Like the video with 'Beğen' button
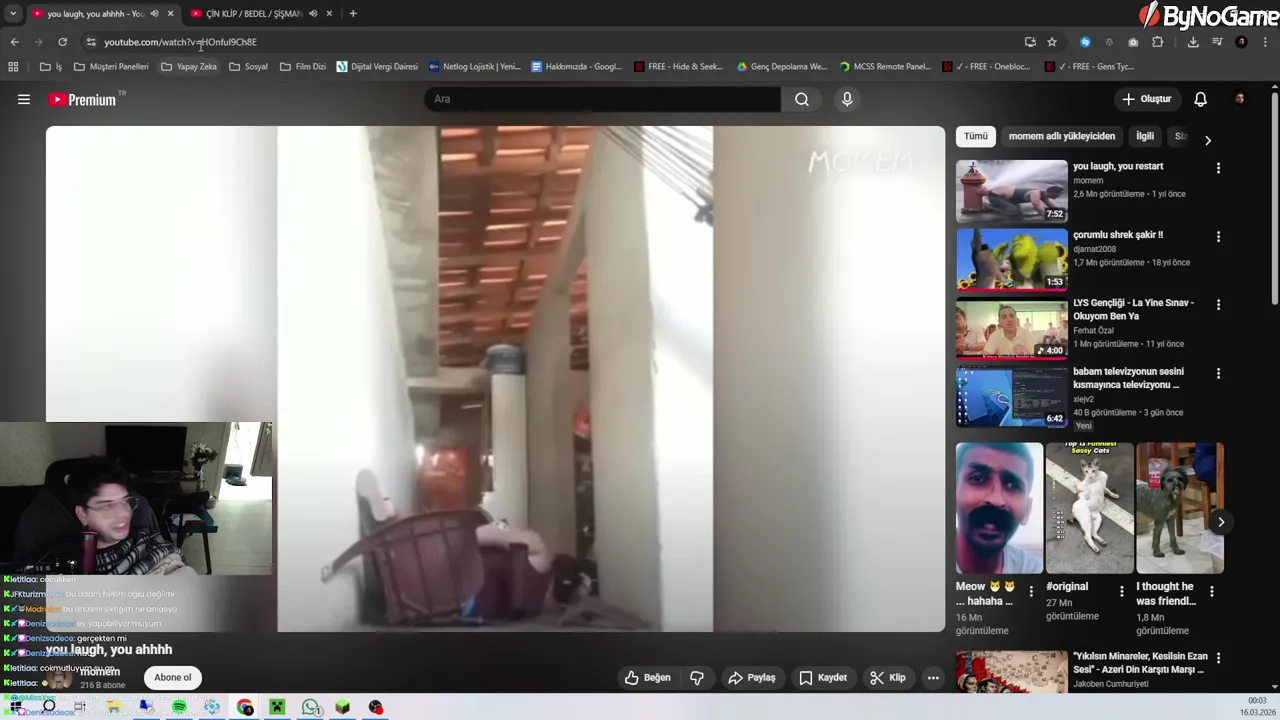1280x720 pixels. pos(647,678)
